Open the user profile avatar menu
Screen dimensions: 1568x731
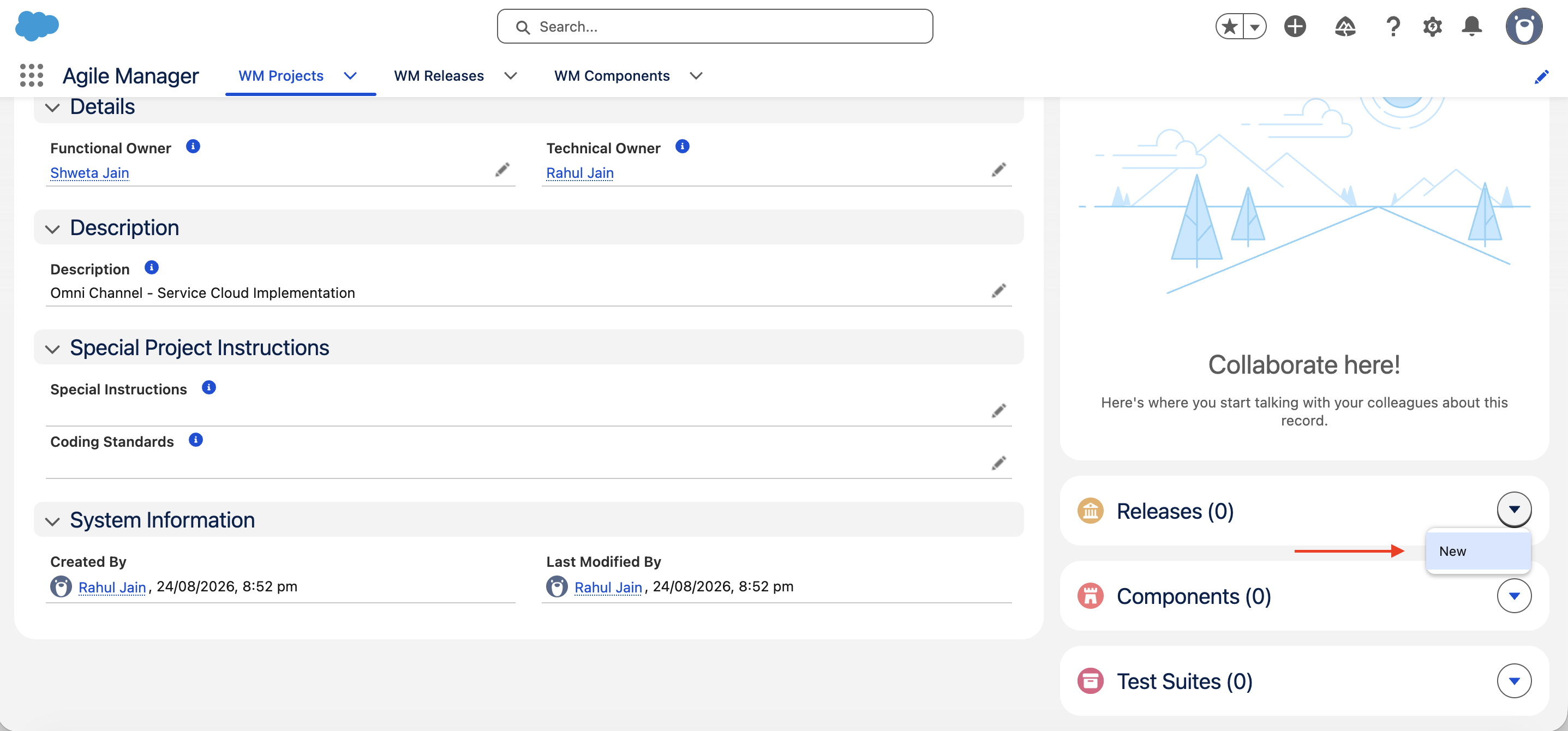(x=1524, y=26)
